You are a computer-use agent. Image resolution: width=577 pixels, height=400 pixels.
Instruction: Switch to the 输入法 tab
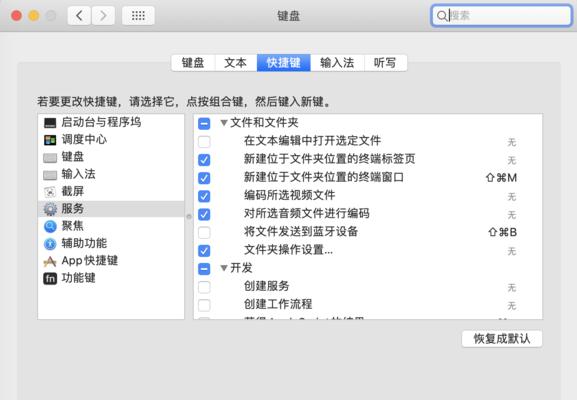337,63
